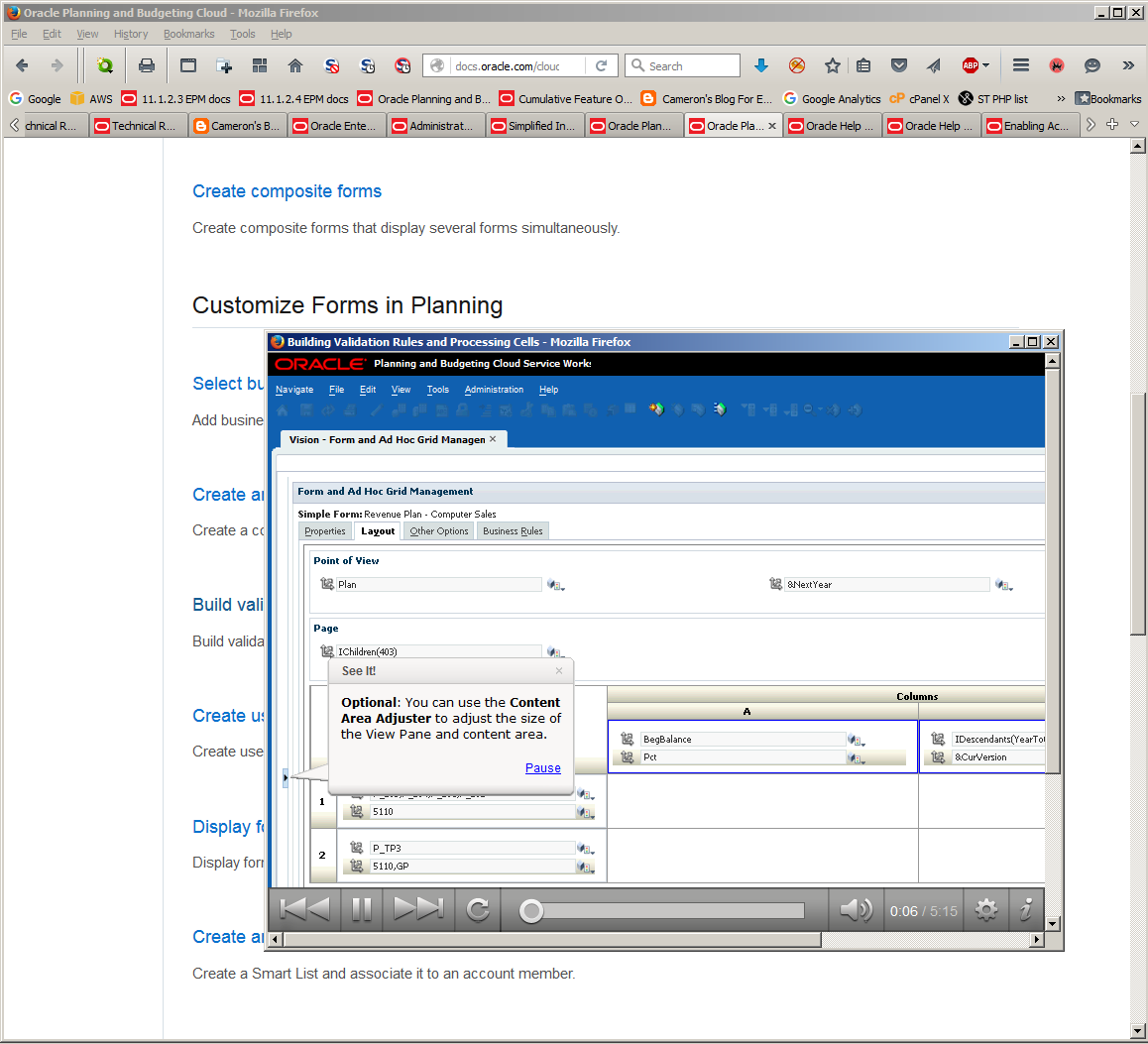Open the list all tabs dropdown
1148x1044 pixels.
coord(1135,125)
